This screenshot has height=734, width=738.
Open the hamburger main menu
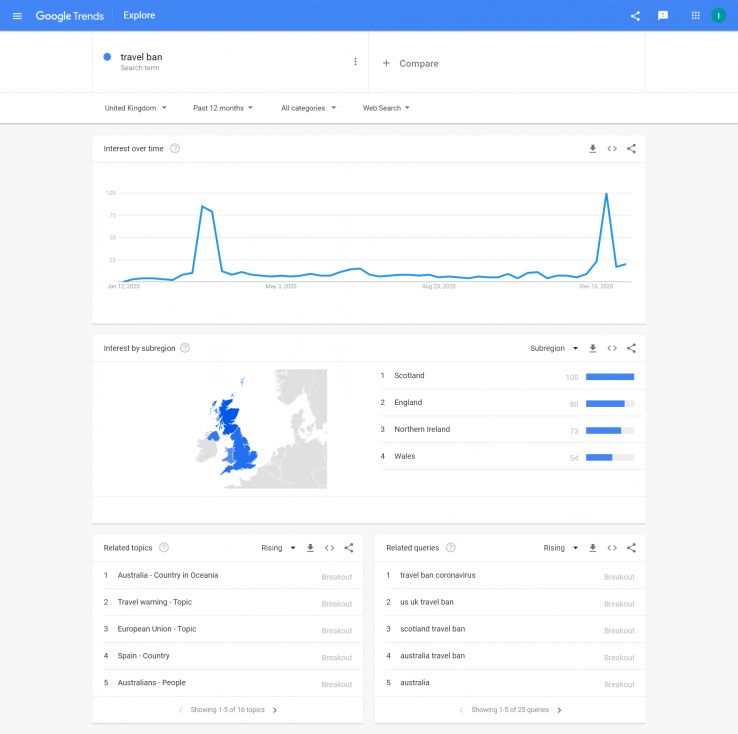[x=17, y=16]
